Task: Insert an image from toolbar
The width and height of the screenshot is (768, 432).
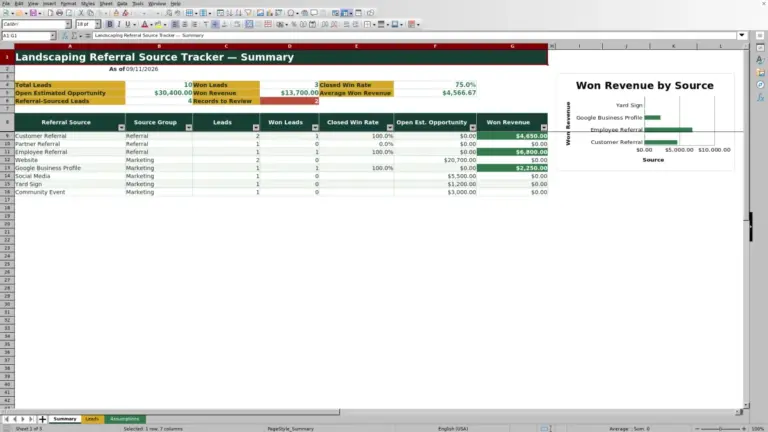Action: (260, 13)
